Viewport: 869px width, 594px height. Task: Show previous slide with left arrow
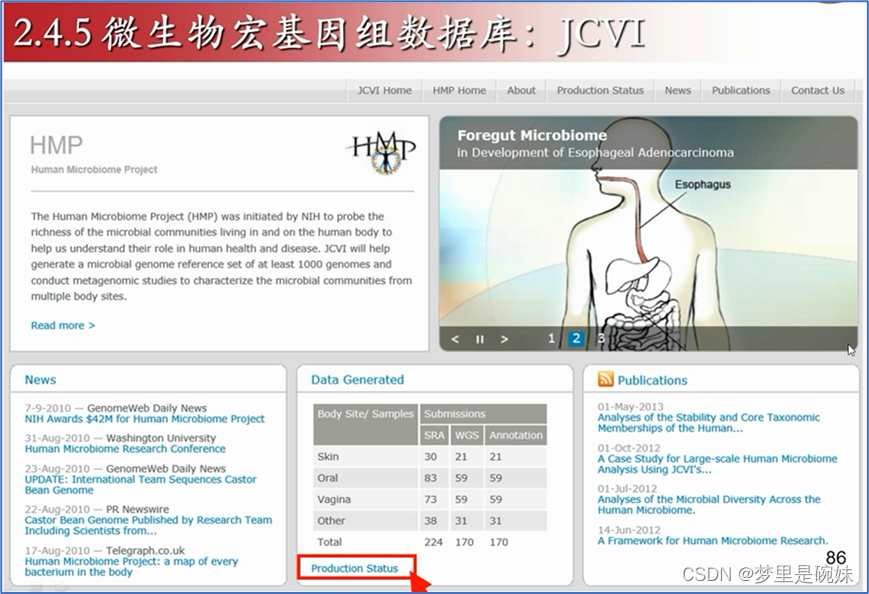click(455, 339)
